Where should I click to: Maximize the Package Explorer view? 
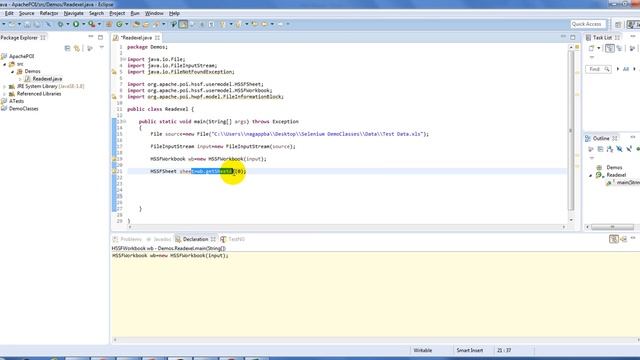coord(100,37)
